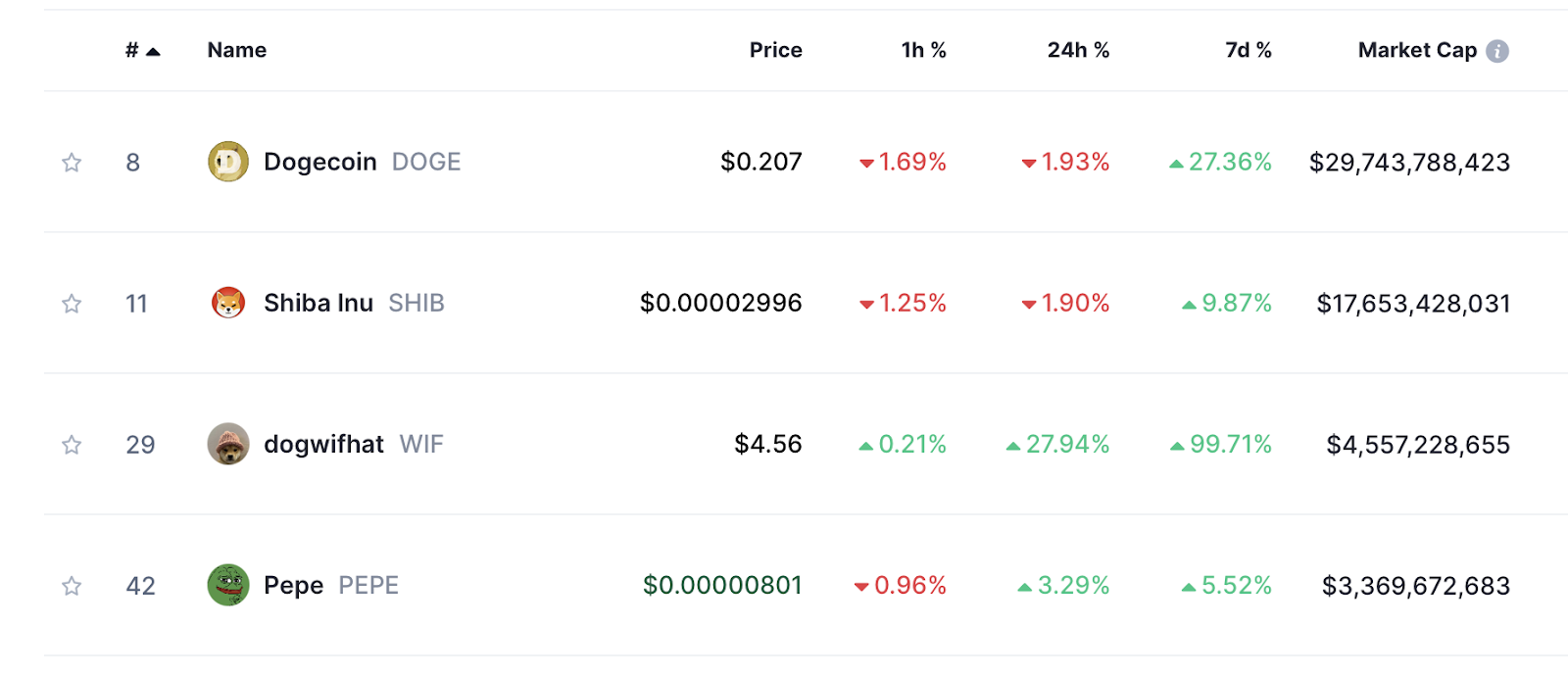Sort by 7d % column header
Viewport: 1568px width, 674px height.
(x=1249, y=50)
